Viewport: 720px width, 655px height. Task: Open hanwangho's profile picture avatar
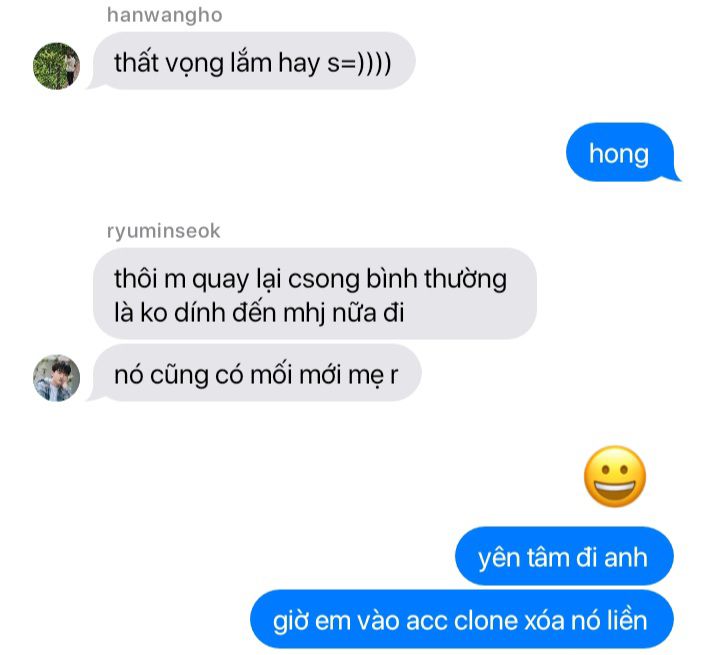(56, 66)
